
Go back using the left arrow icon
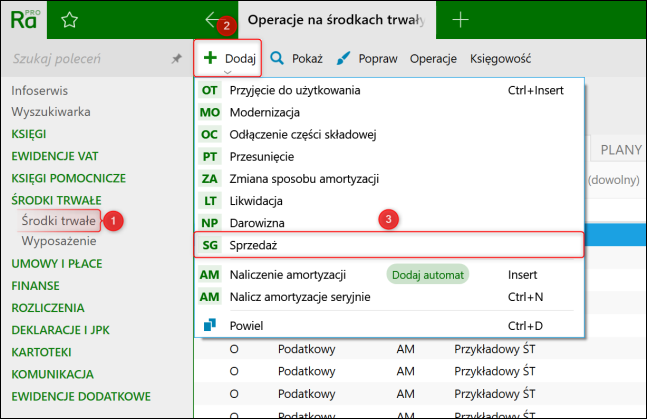(213, 19)
